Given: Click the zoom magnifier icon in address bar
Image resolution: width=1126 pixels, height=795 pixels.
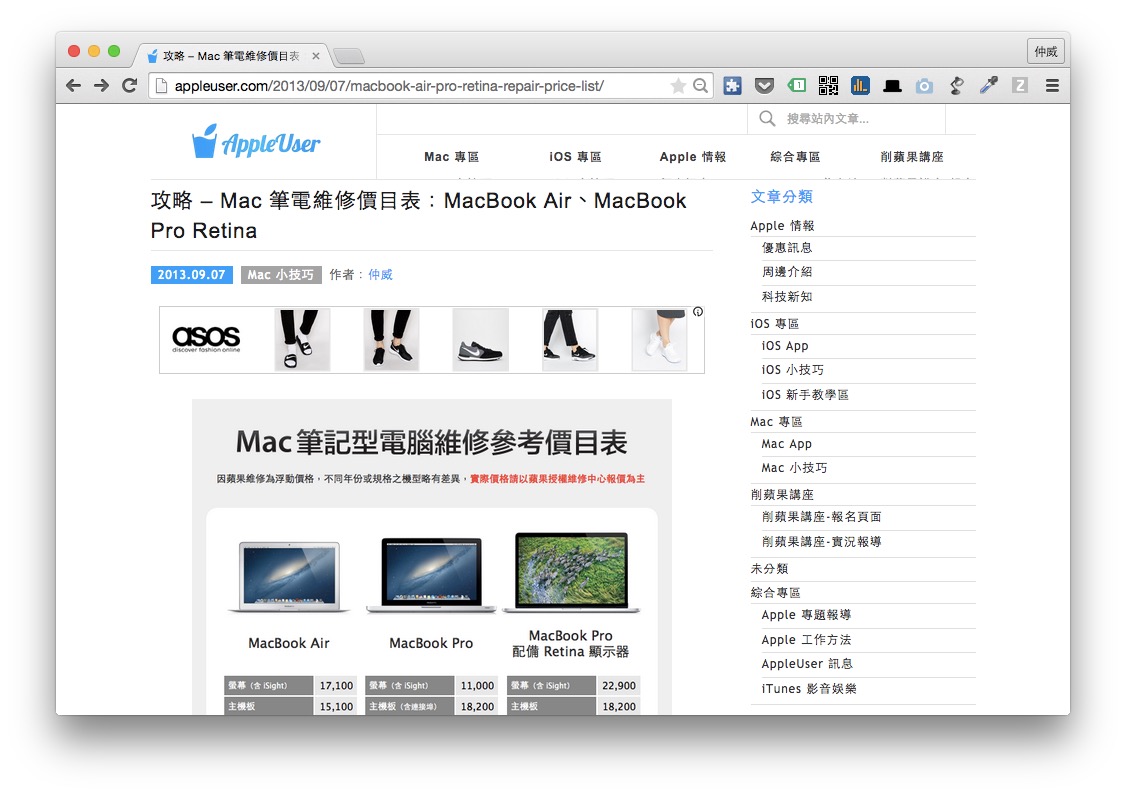Looking at the screenshot, I should tap(701, 86).
